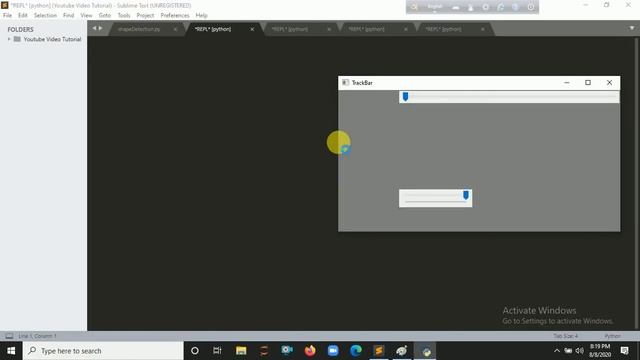Open Cortana circle icon
This screenshot has width=640, height=360.
coord(195,351)
